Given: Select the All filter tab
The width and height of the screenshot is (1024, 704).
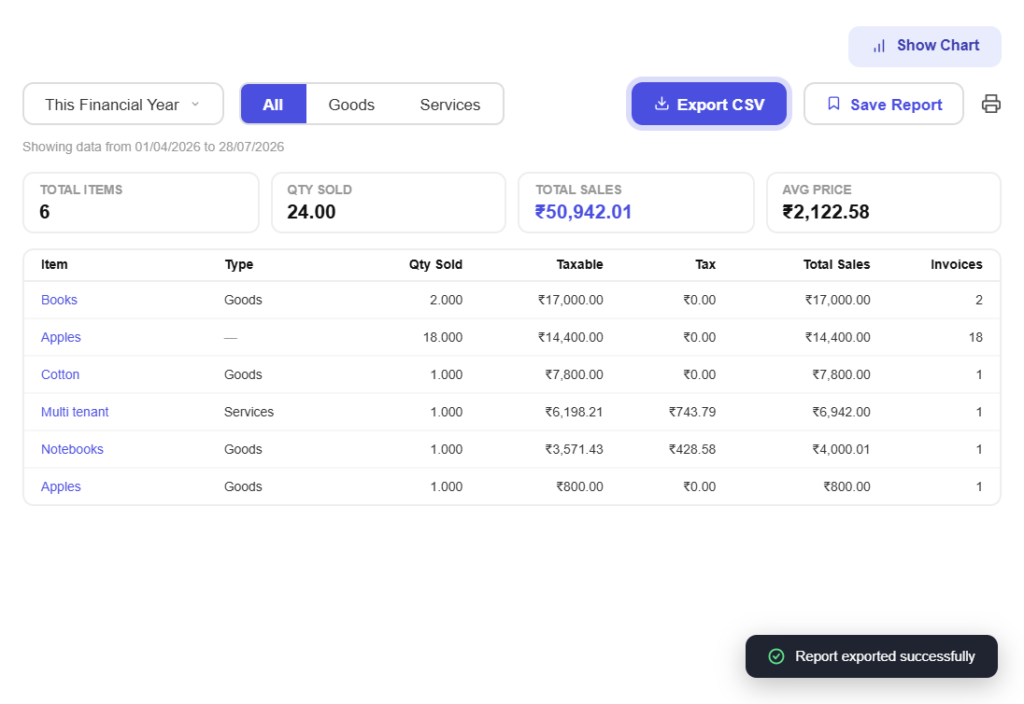Looking at the screenshot, I should pyautogui.click(x=273, y=104).
